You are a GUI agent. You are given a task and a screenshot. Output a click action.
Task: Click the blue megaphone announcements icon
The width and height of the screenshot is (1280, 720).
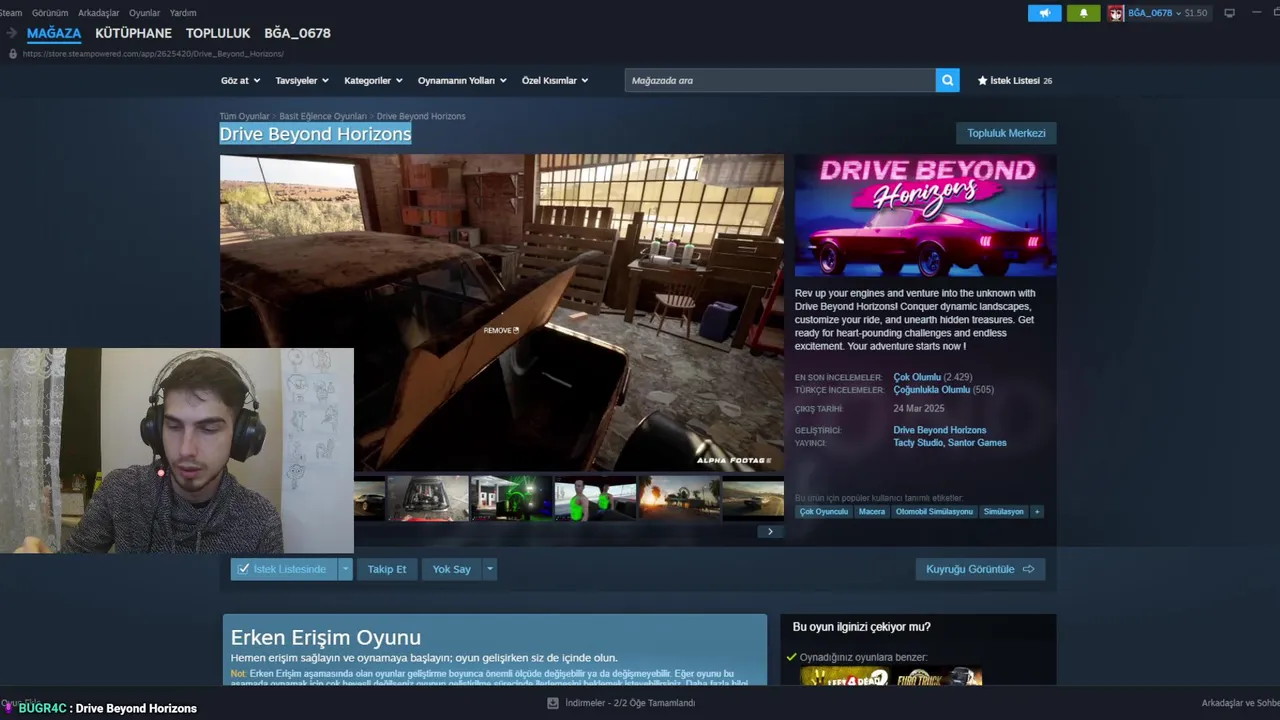(1044, 13)
